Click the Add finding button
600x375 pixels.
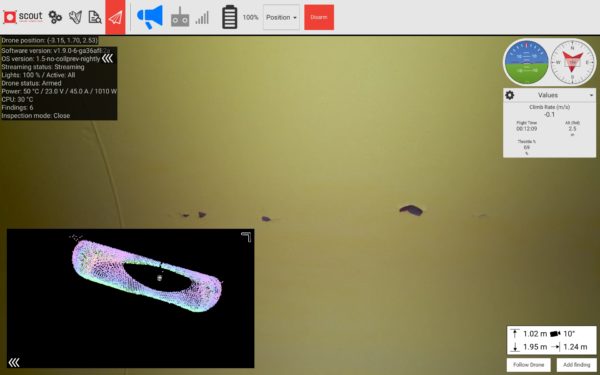576,365
